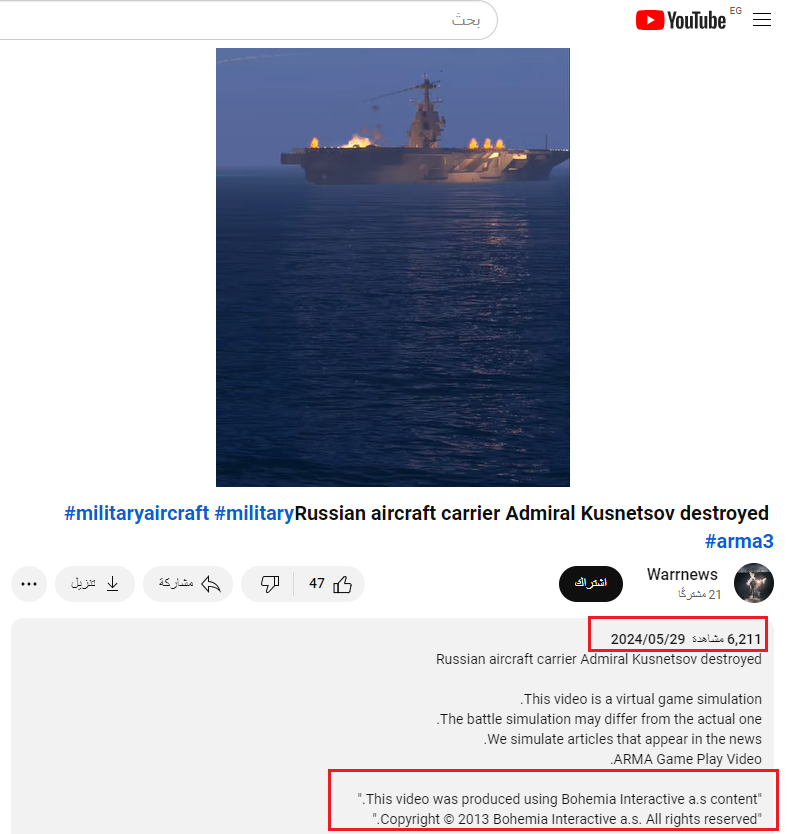Click the video title text
The width and height of the screenshot is (796, 834).
pyautogui.click(x=531, y=513)
